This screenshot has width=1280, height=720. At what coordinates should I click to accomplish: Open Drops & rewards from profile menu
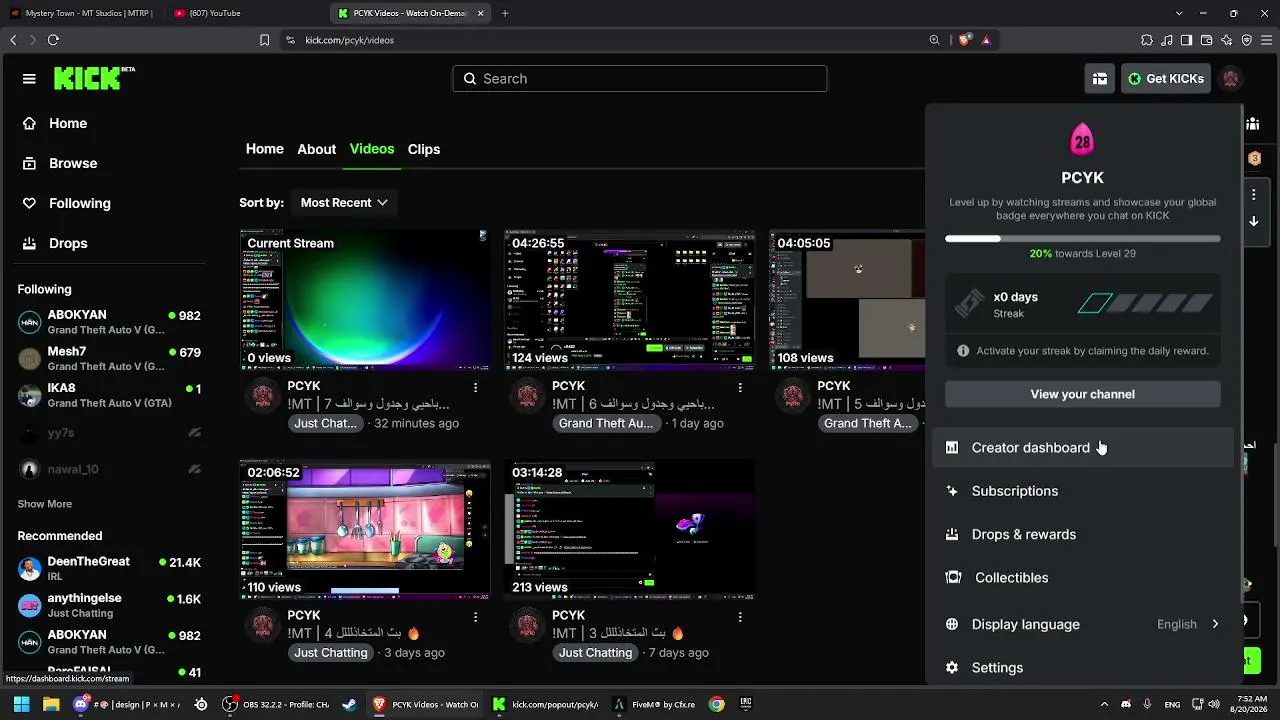point(1083,534)
